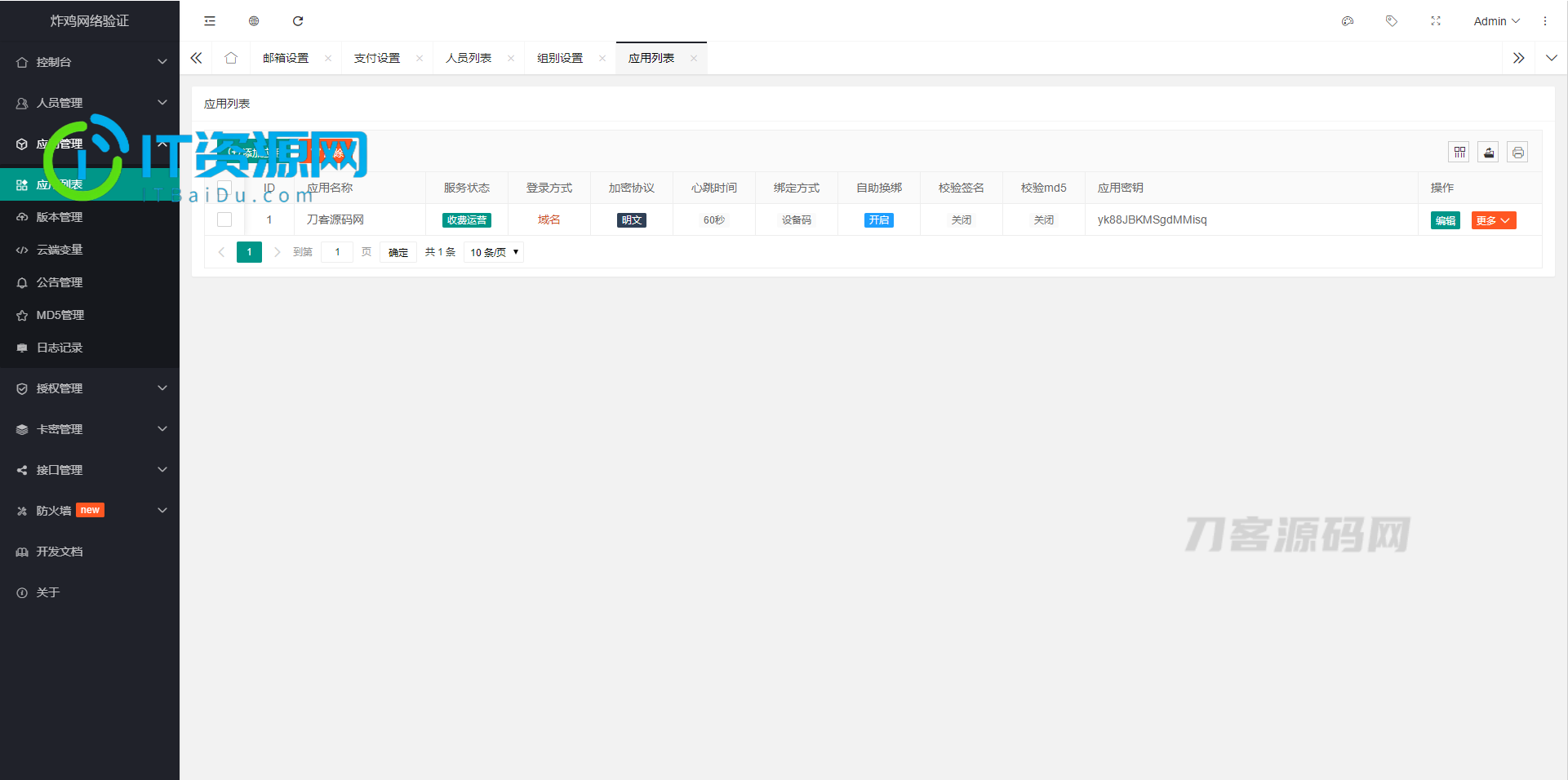
Task: Click the app key yk88JBKMSgdMMisq
Action: [1152, 219]
